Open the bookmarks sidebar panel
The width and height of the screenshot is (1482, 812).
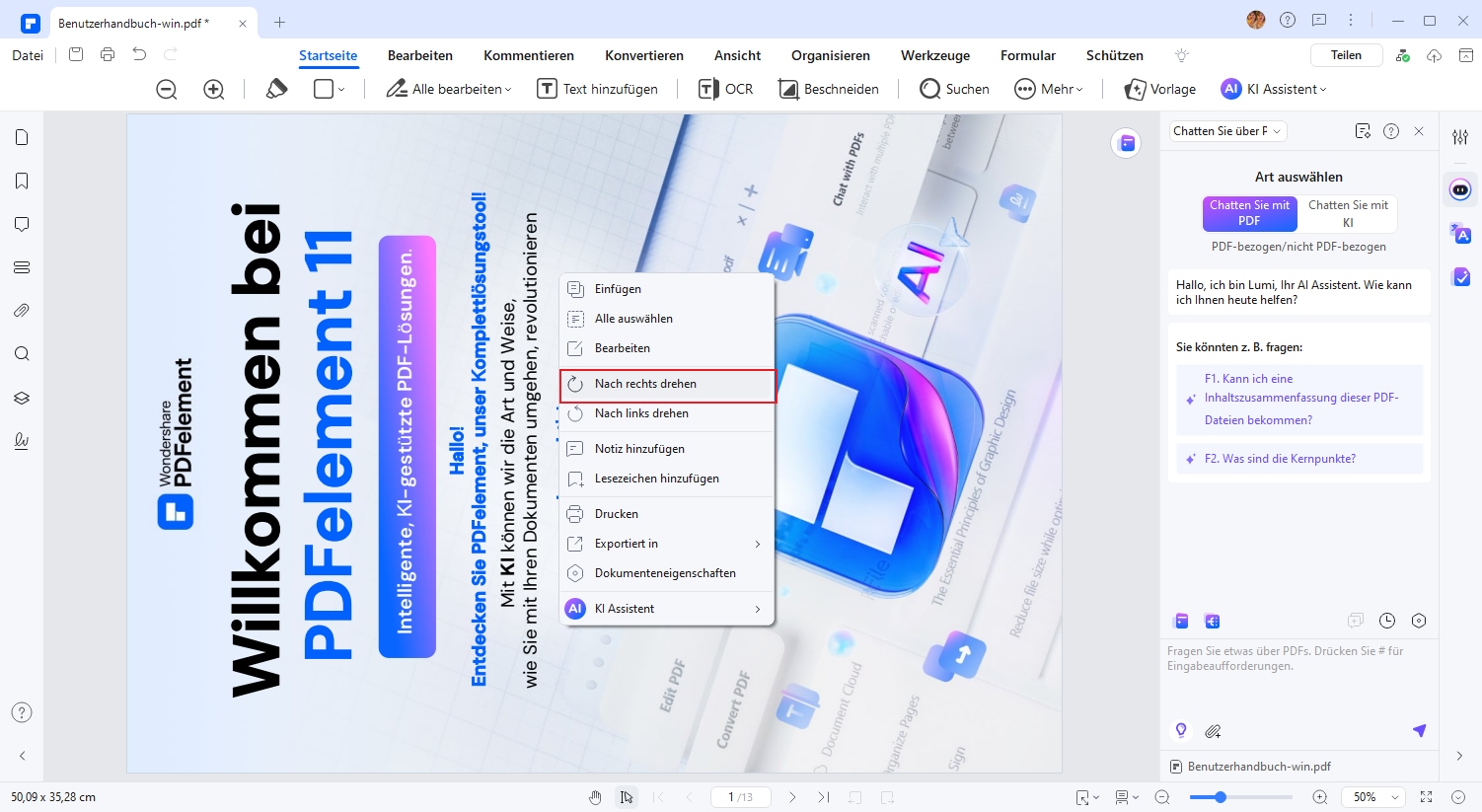click(22, 181)
